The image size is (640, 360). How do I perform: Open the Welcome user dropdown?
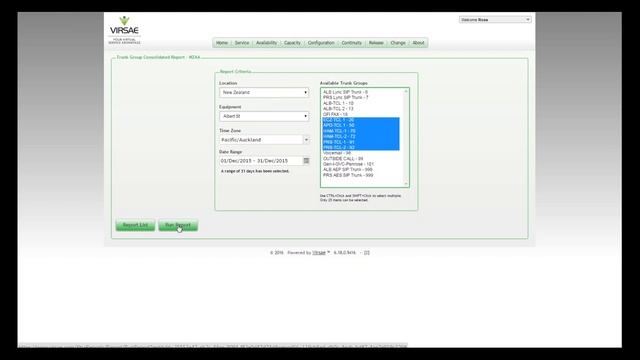pyautogui.click(x=495, y=20)
